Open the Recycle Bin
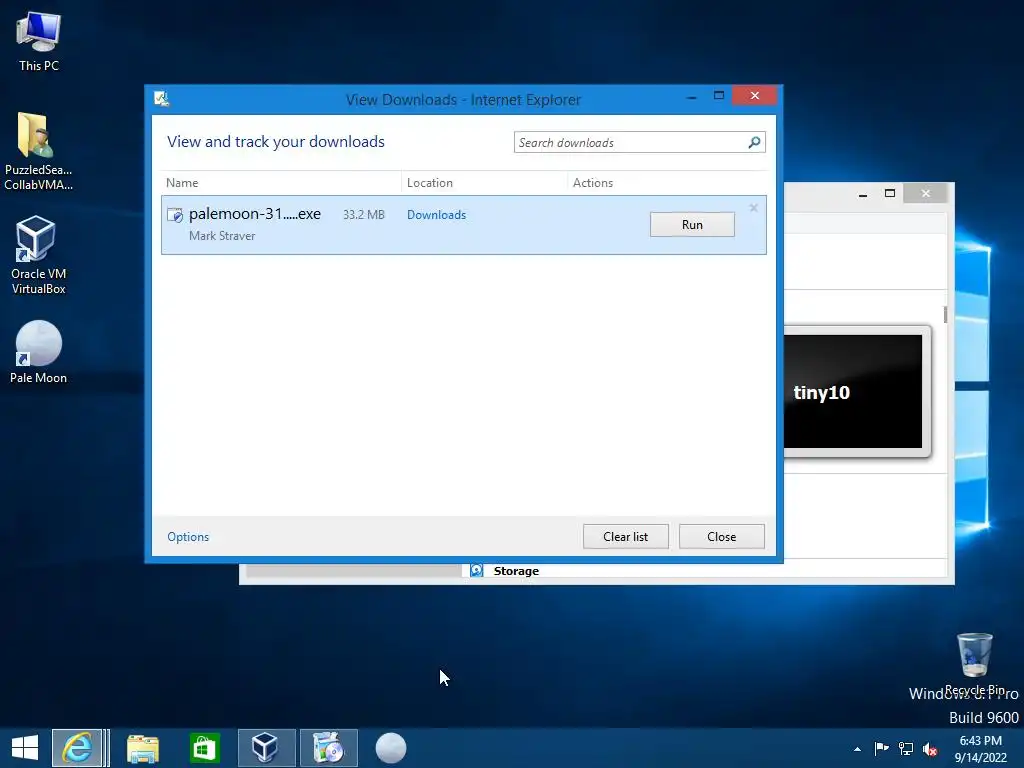 974,663
